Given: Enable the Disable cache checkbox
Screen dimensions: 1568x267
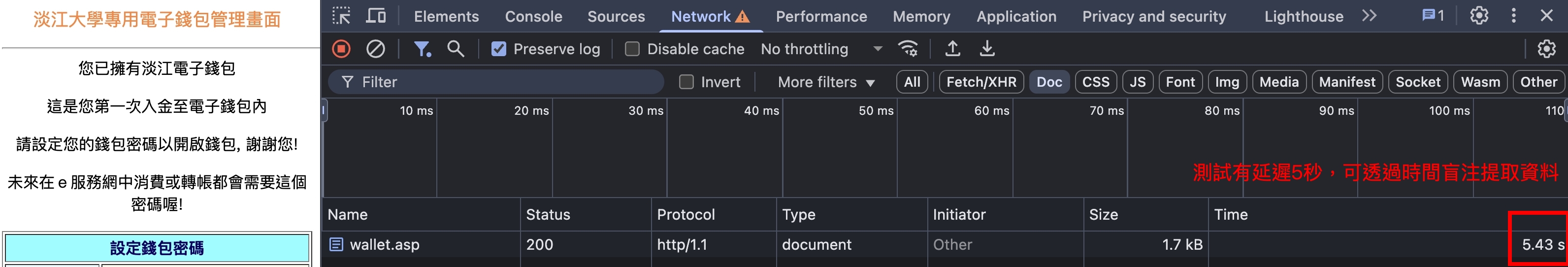Looking at the screenshot, I should [632, 49].
